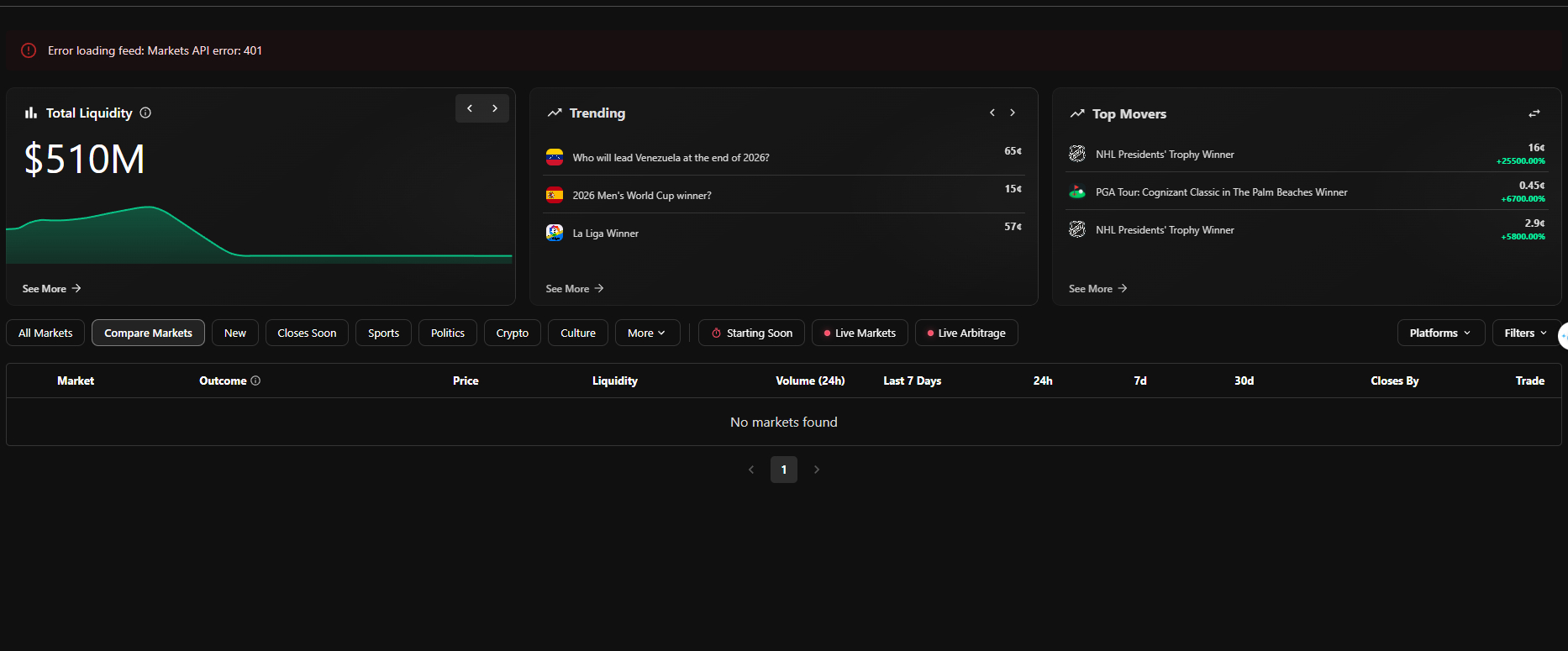This screenshot has height=651, width=1568.
Task: Open the Platforms dropdown
Action: coord(1440,333)
